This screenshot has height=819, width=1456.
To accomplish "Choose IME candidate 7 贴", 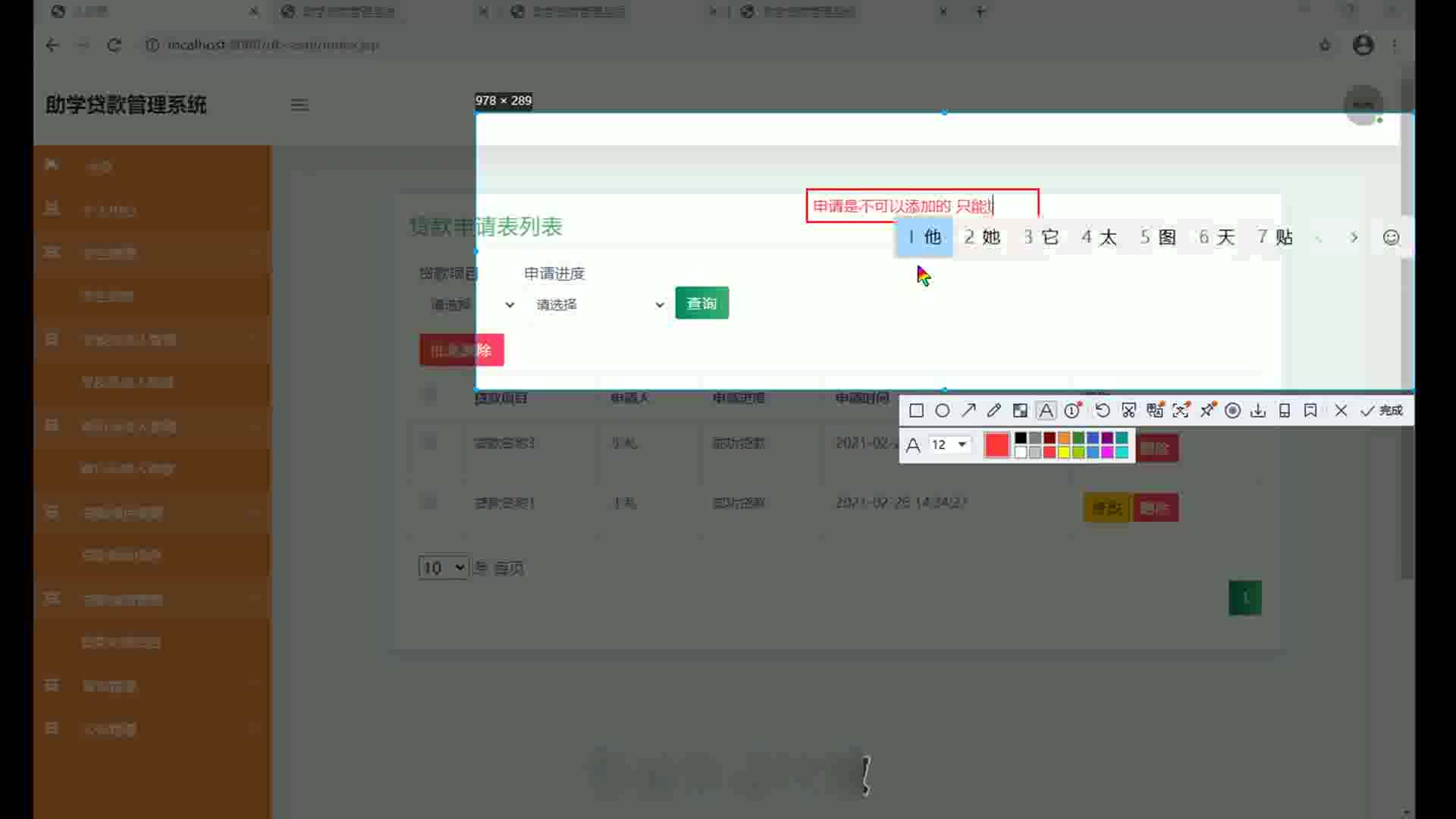I will point(1275,237).
